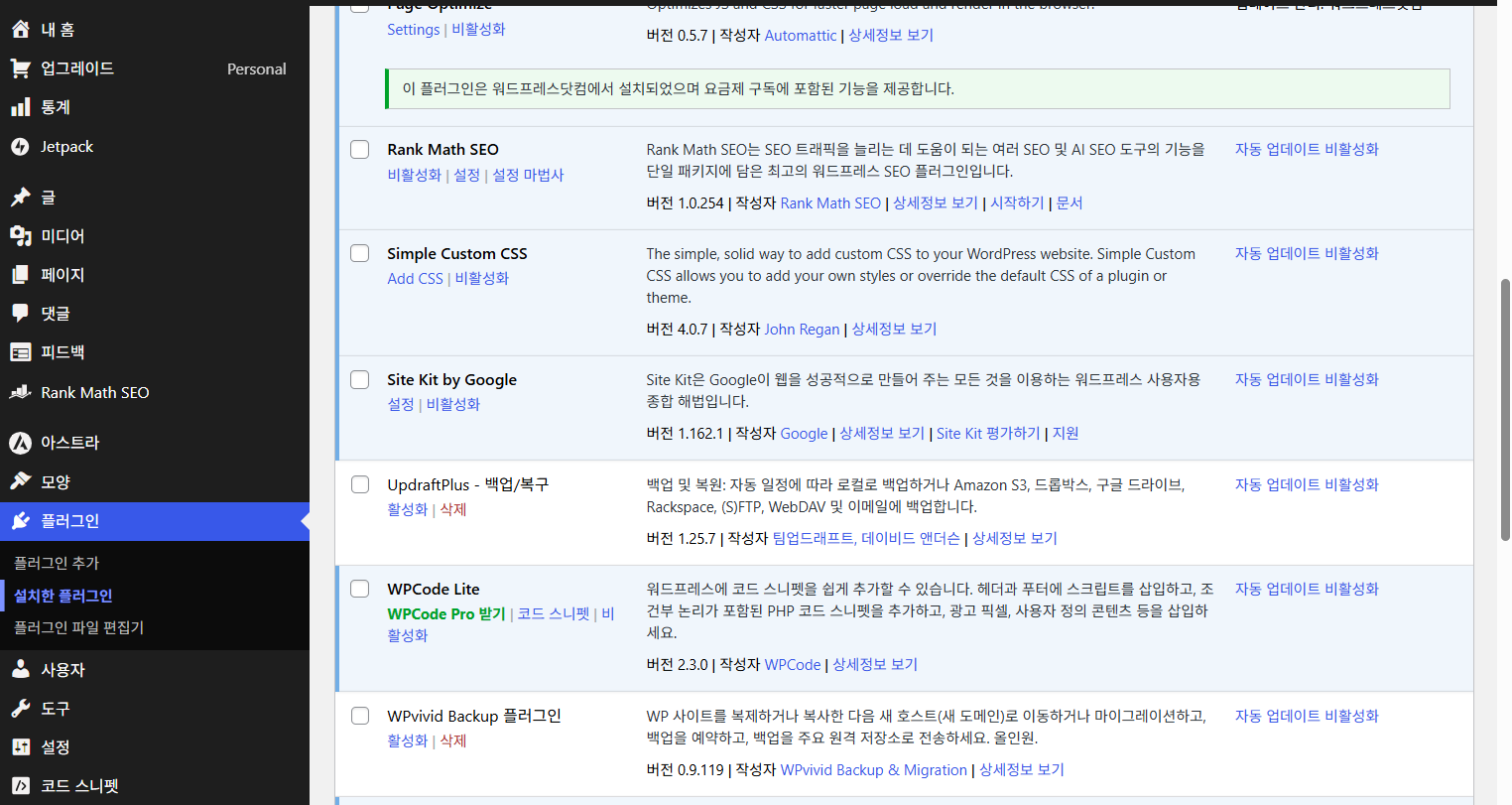This screenshot has width=1512, height=805.
Task: Click the sliders icon beside 설정
Action: pos(20,747)
